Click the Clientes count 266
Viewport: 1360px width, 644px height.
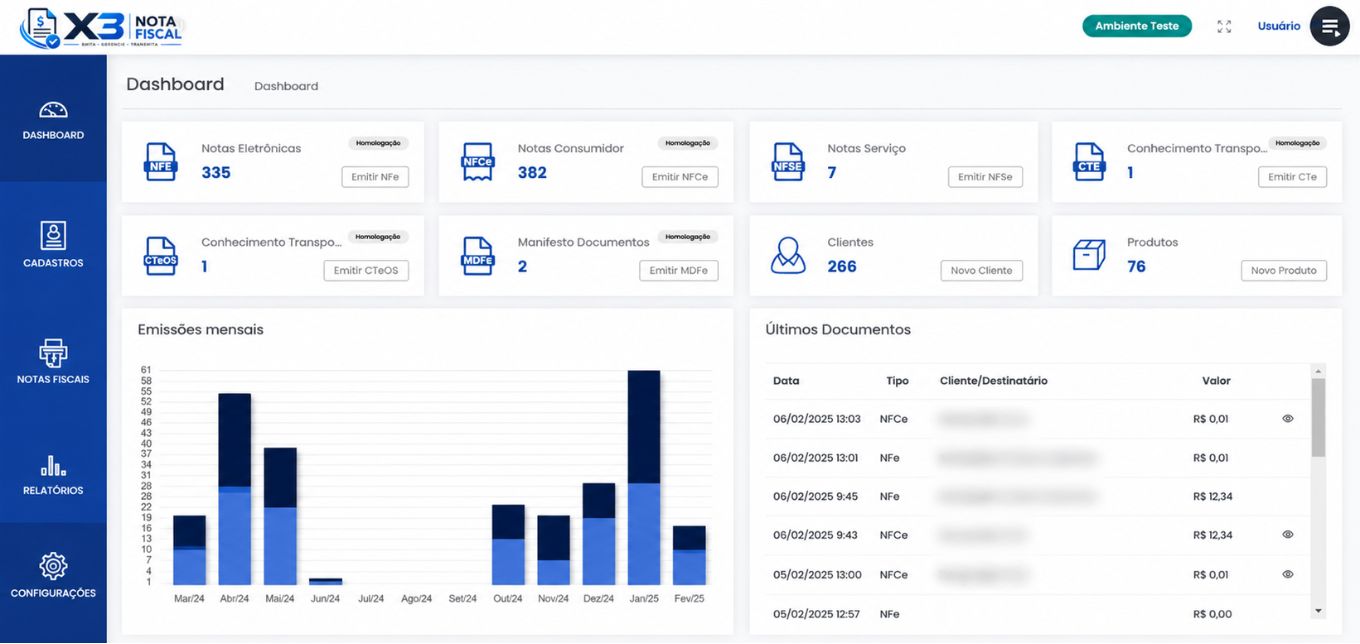[842, 266]
